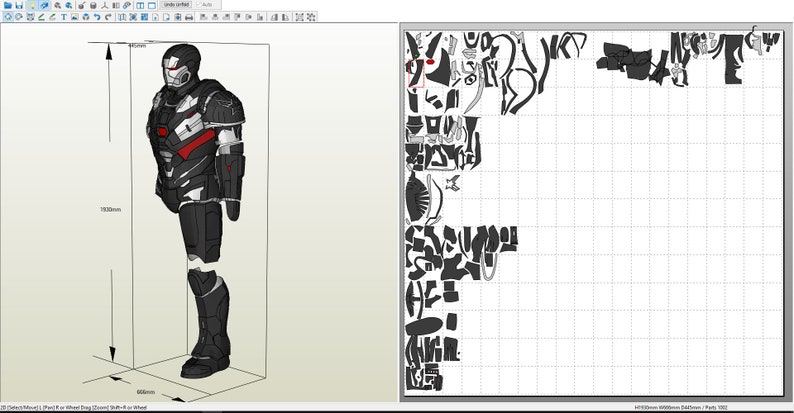Image resolution: width=794 pixels, height=413 pixels.
Task: Click the gray Redo arrow
Action: tap(108, 17)
